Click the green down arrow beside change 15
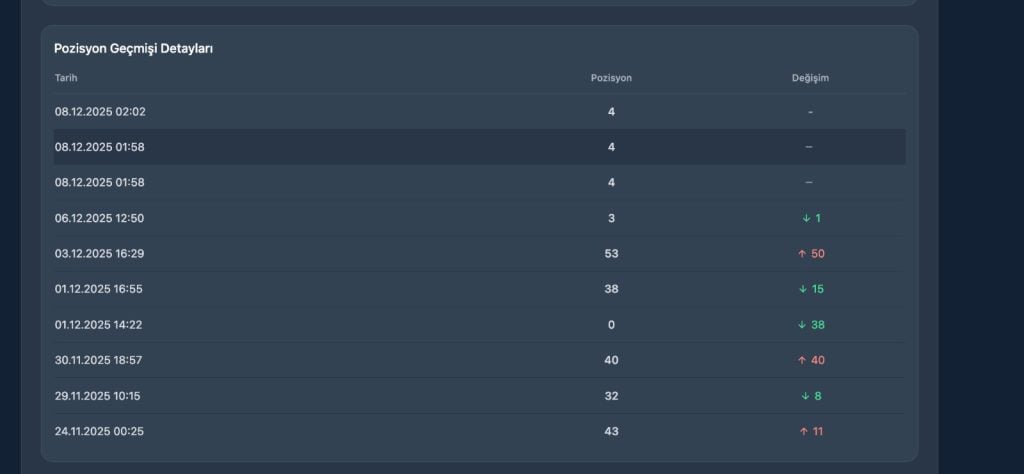 [802, 289]
